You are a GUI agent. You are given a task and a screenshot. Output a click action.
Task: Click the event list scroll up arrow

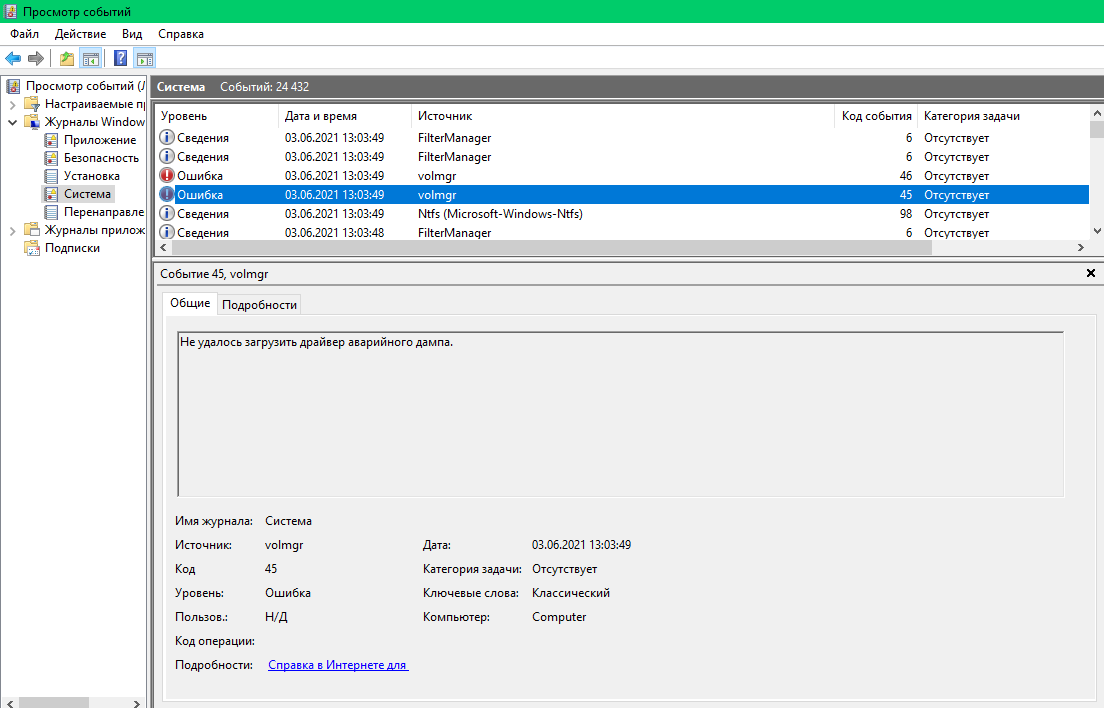(1096, 113)
